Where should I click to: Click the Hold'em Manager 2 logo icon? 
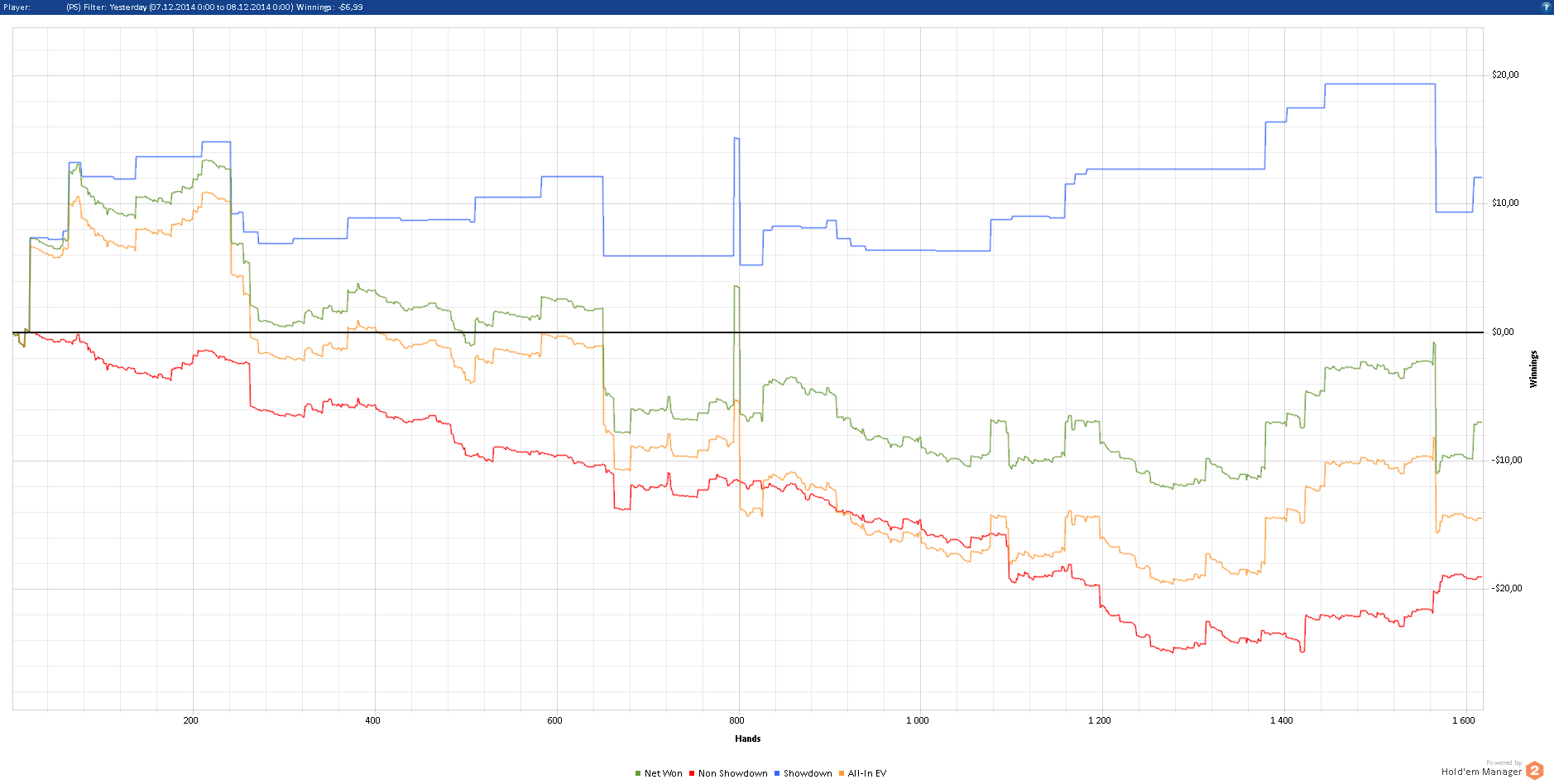pyautogui.click(x=1535, y=771)
